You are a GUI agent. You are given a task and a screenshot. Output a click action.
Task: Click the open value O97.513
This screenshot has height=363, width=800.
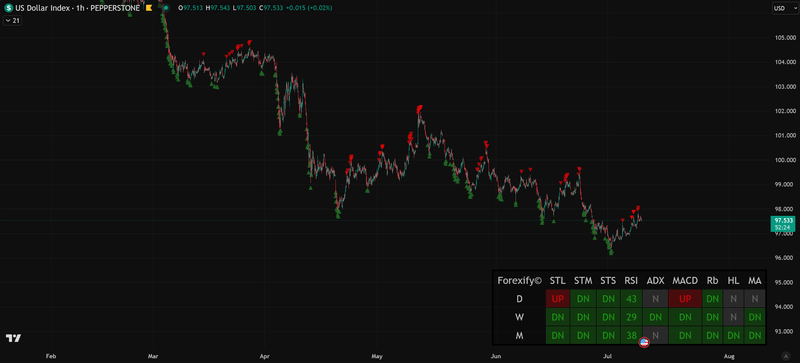click(189, 8)
